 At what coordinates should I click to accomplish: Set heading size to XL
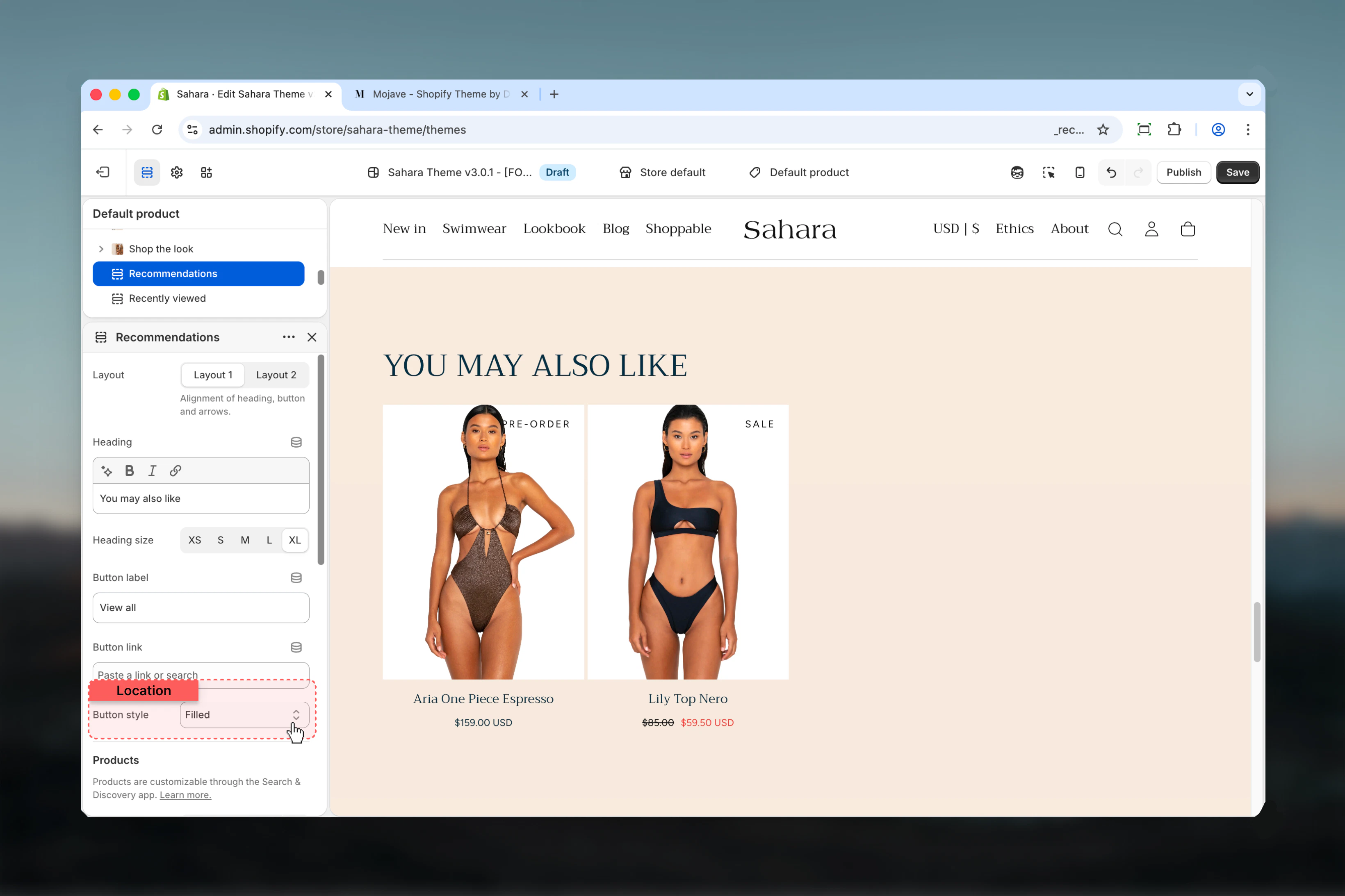tap(295, 540)
